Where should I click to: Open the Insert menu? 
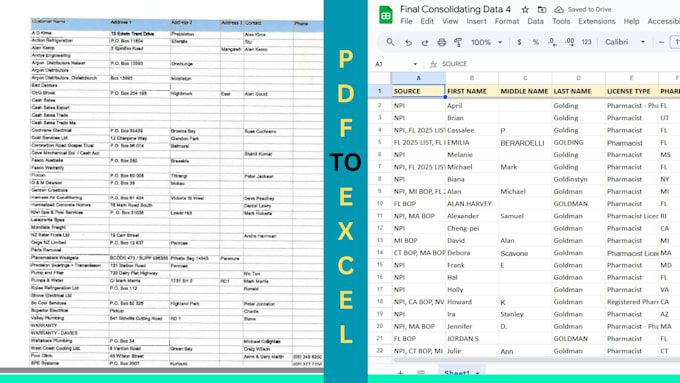pyautogui.click(x=476, y=21)
